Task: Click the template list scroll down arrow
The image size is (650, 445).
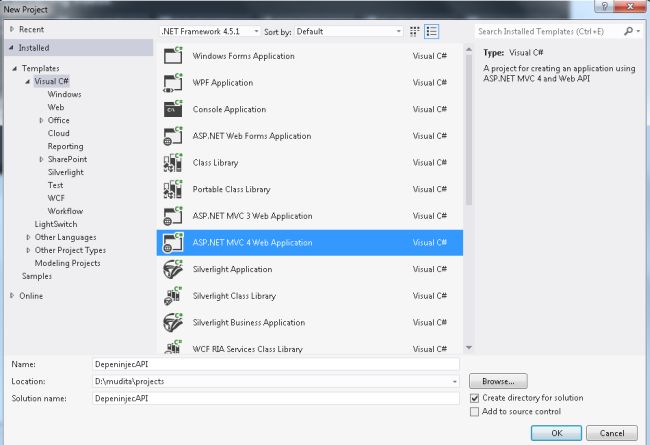Action: (x=469, y=348)
